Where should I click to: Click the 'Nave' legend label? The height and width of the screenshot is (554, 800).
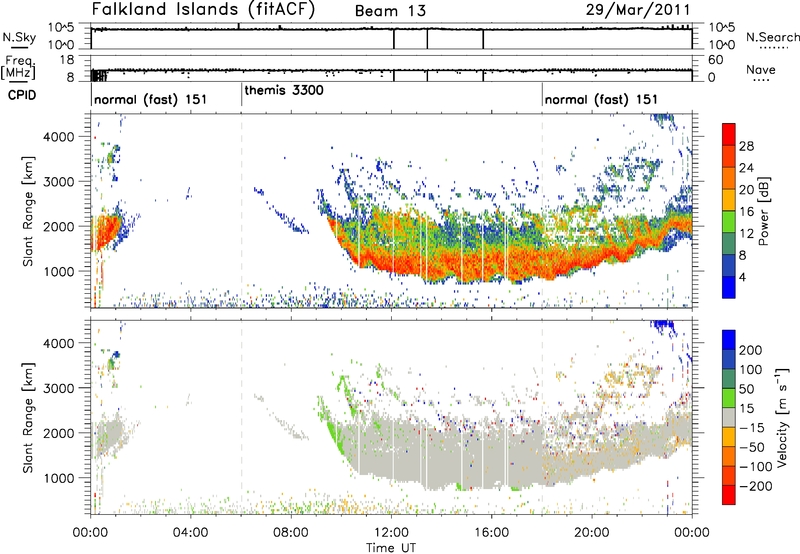tap(761, 69)
